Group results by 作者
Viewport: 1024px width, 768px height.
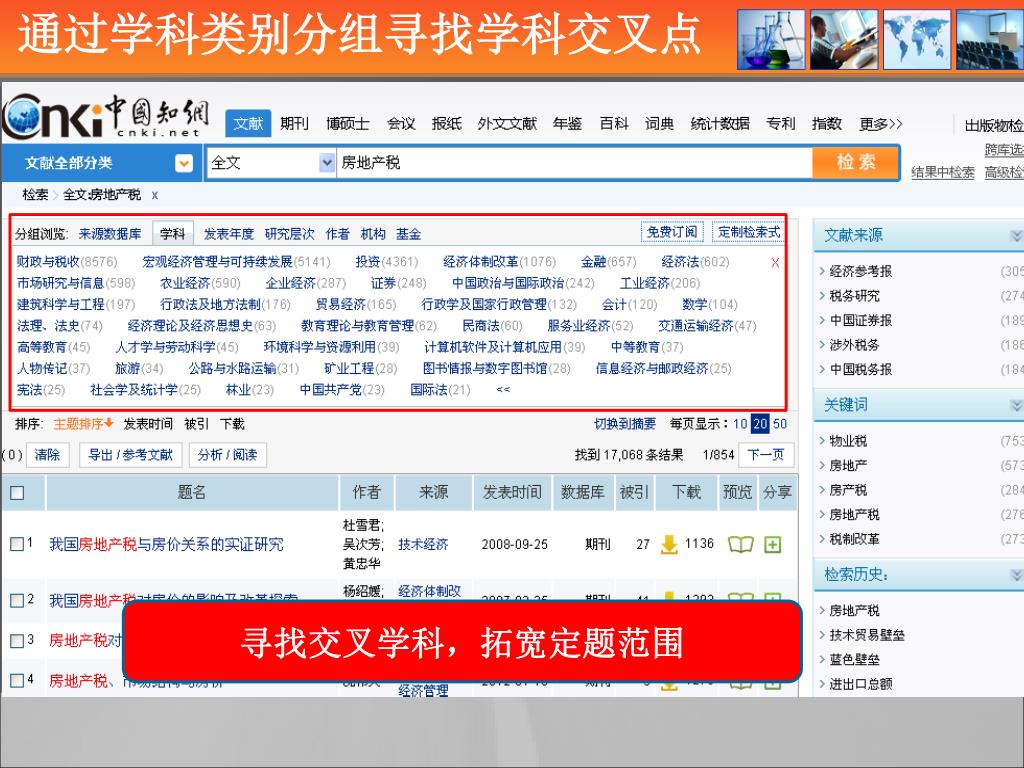tap(338, 234)
